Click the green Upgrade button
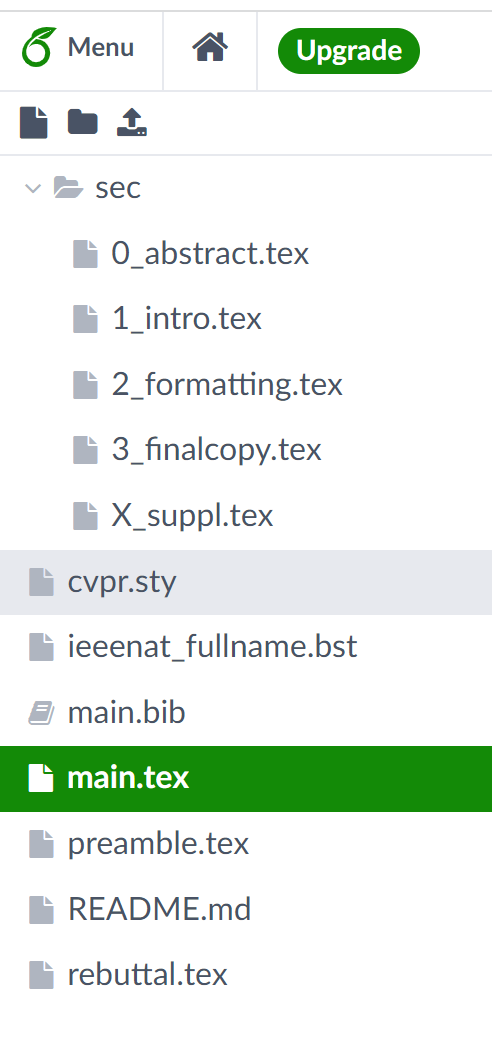492x1046 pixels. point(349,51)
